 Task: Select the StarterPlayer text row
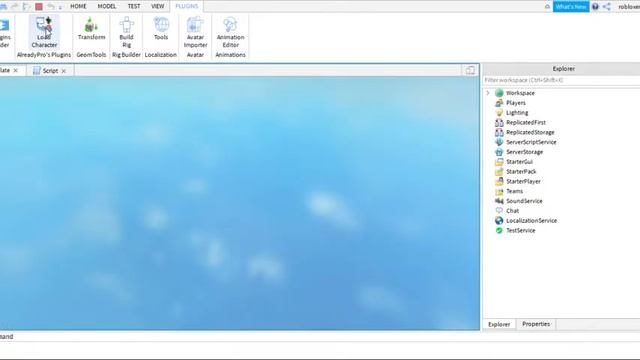tap(523, 181)
